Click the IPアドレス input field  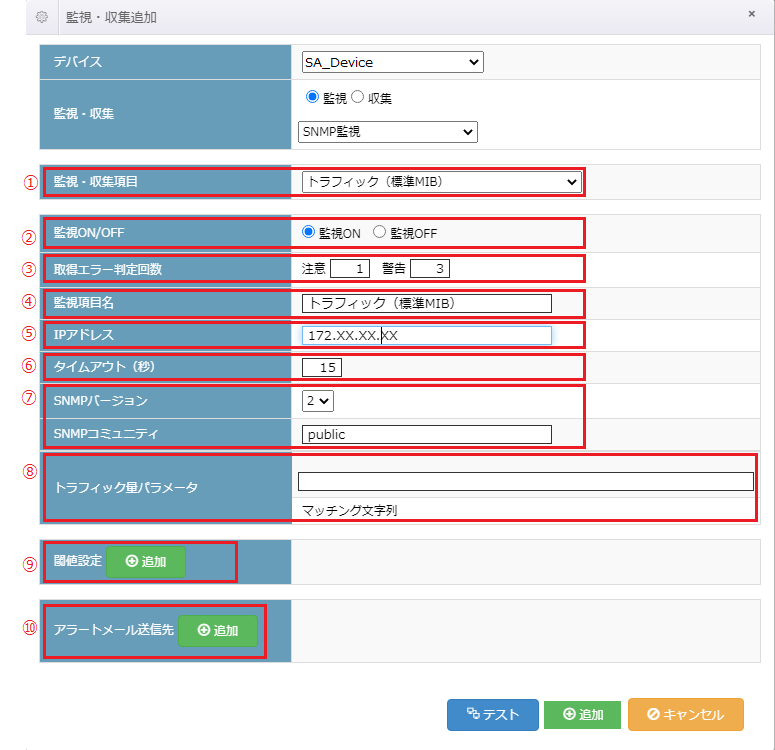tap(427, 335)
